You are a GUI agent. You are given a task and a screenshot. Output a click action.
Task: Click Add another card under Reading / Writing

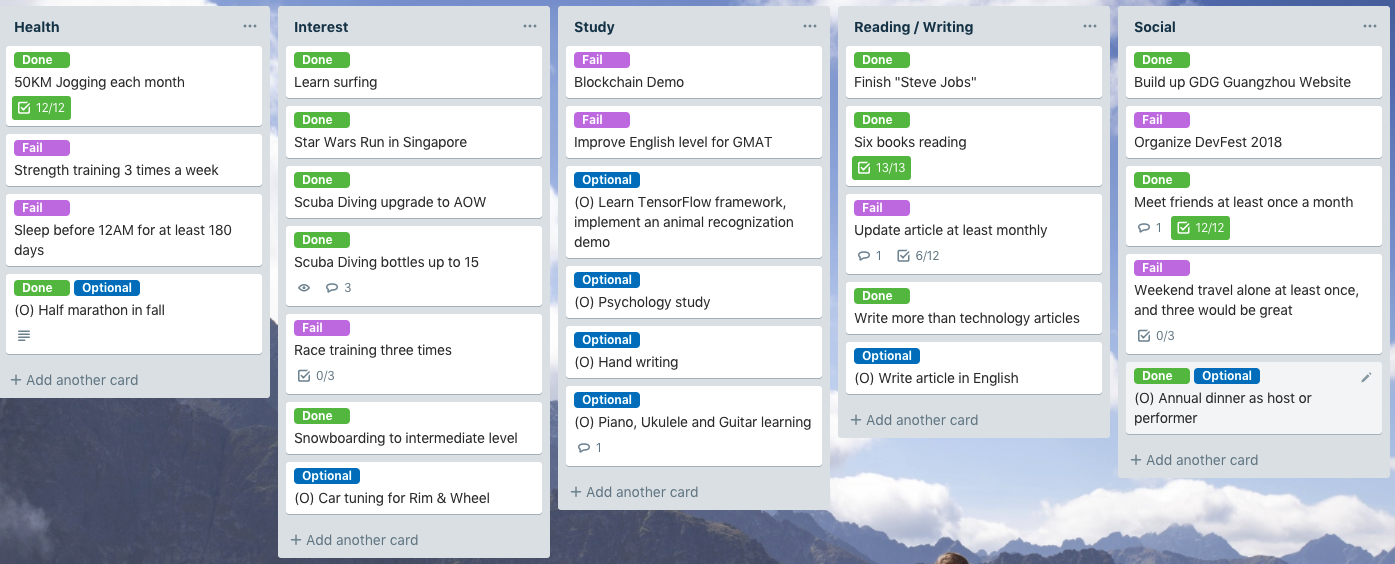(914, 420)
